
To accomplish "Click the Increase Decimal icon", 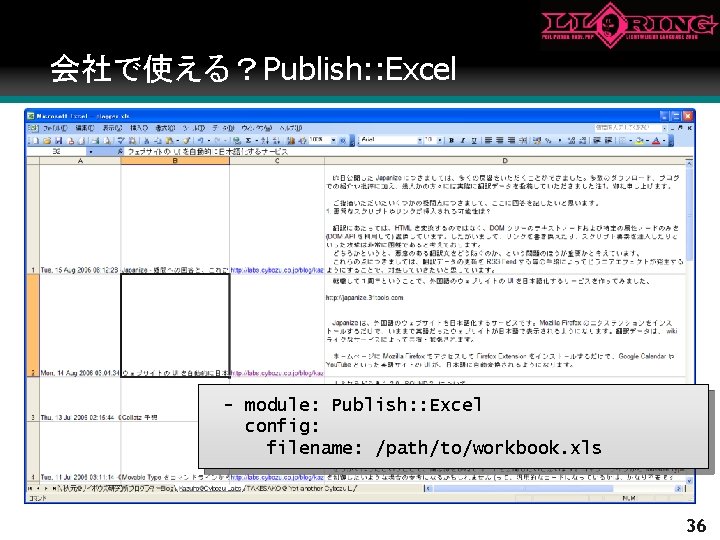I will tap(570, 141).
